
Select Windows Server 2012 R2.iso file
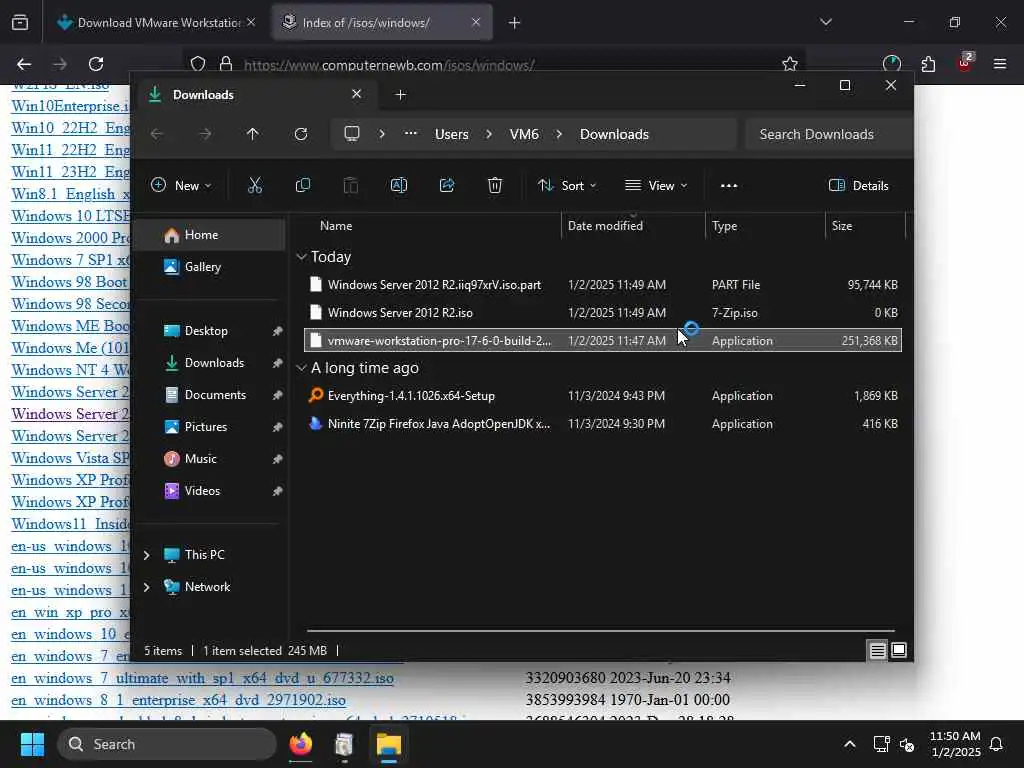point(603,313)
